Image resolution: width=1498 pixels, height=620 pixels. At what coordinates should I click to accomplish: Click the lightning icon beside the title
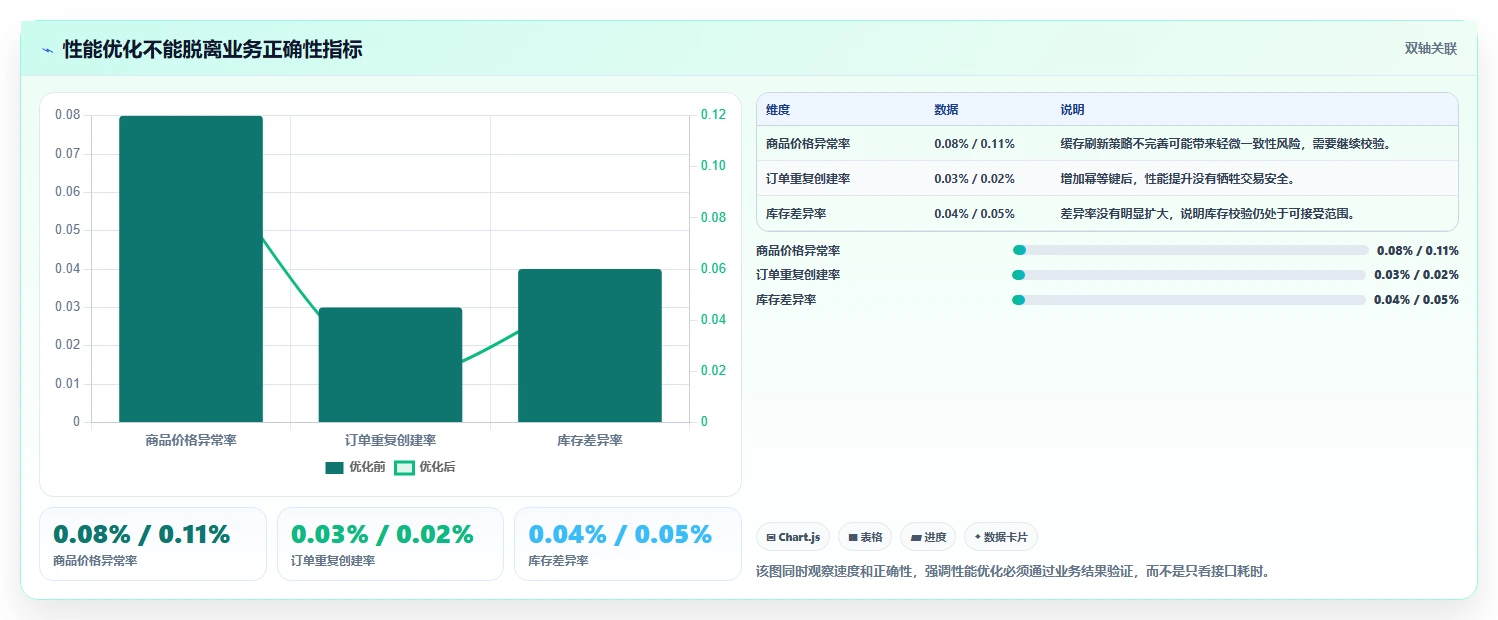47,49
